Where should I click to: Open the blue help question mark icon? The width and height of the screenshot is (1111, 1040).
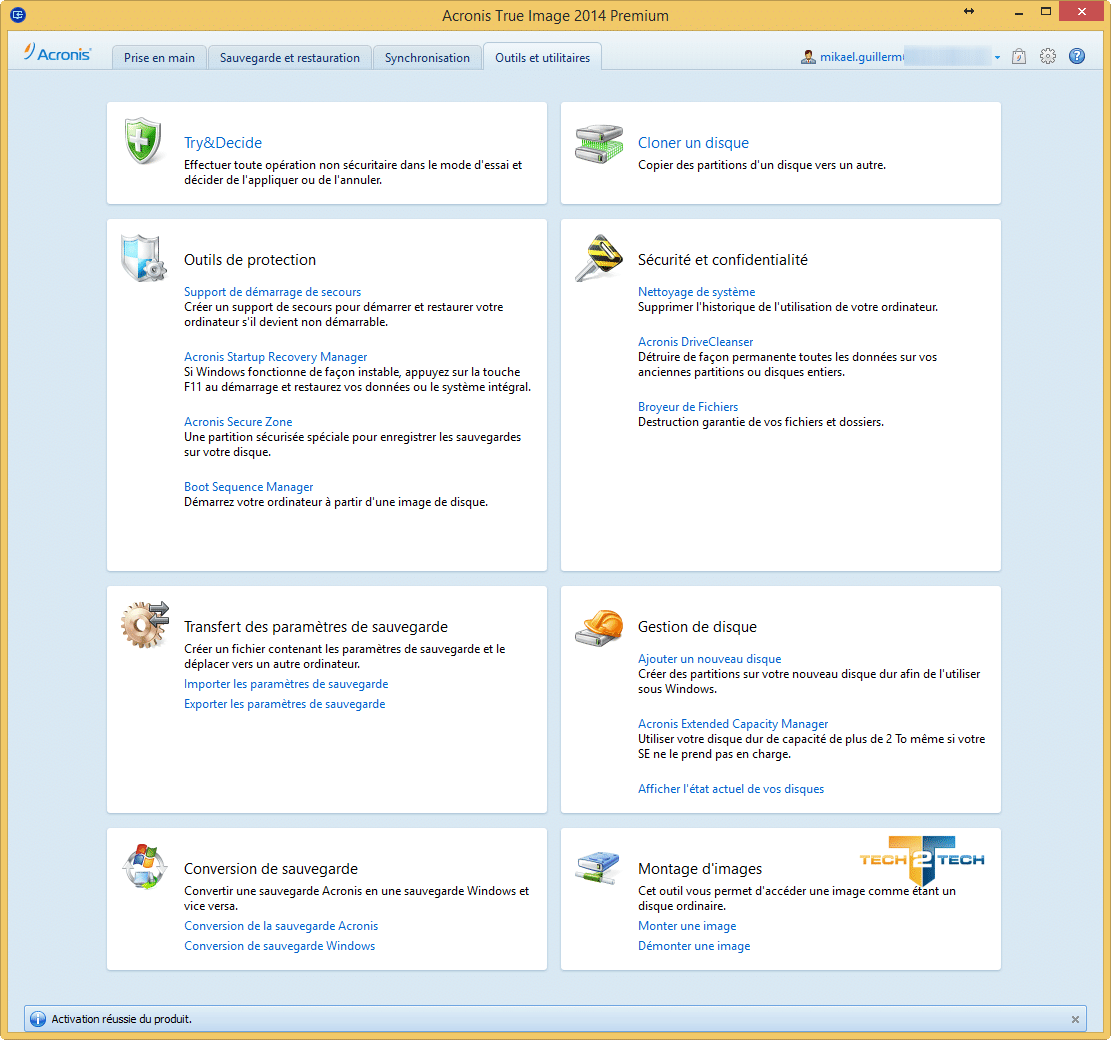(x=1077, y=57)
